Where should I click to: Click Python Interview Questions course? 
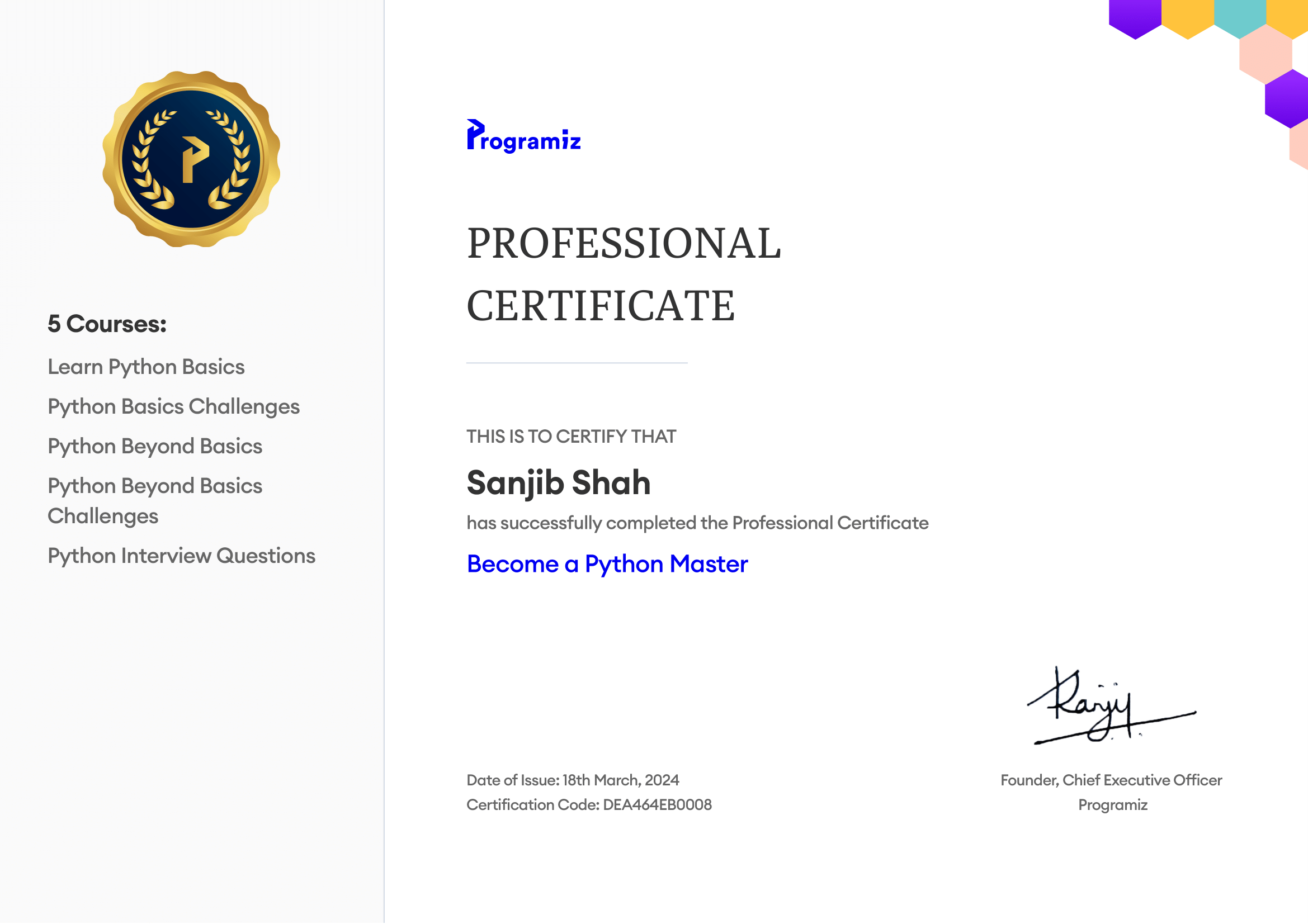181,556
